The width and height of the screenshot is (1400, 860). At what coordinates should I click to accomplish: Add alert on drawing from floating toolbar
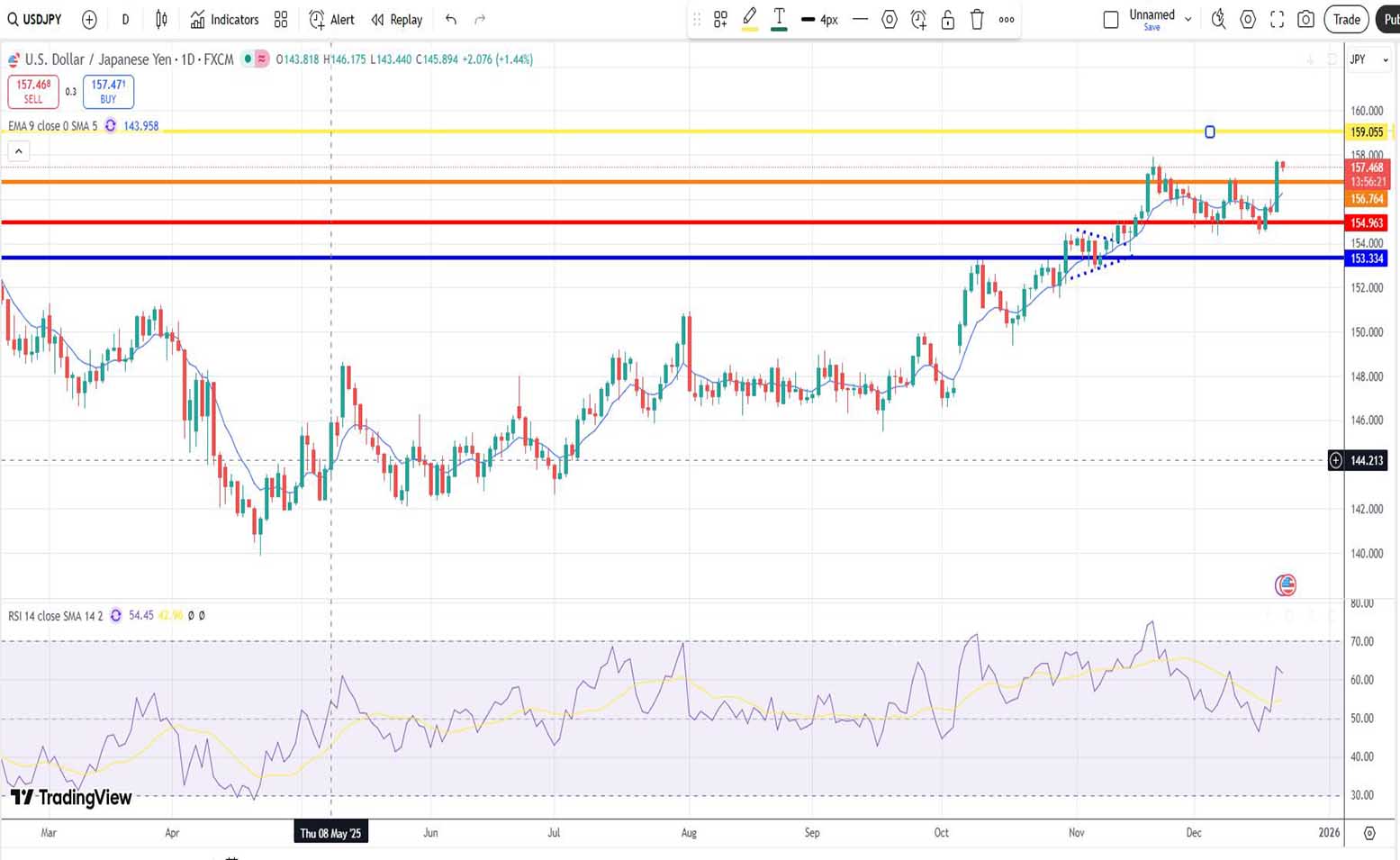[918, 19]
